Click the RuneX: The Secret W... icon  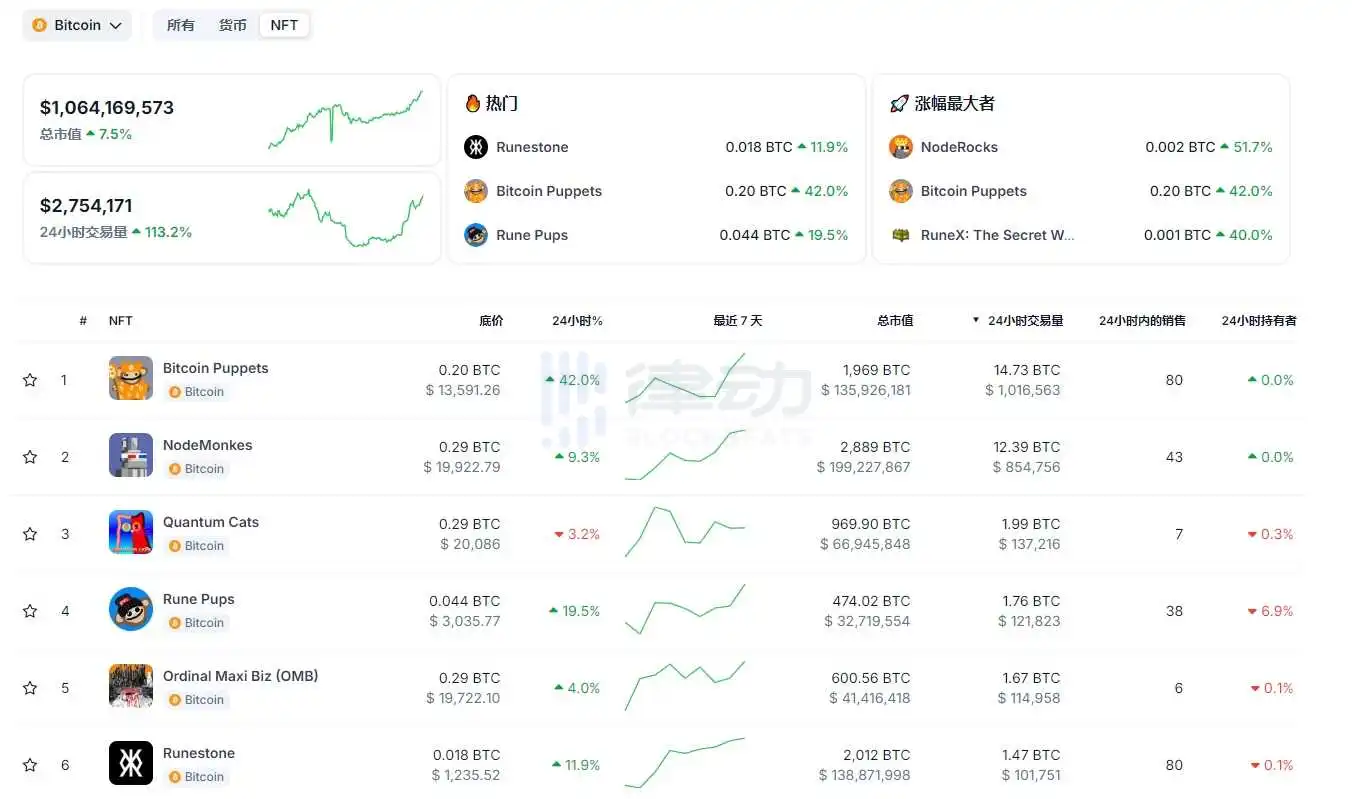[901, 235]
